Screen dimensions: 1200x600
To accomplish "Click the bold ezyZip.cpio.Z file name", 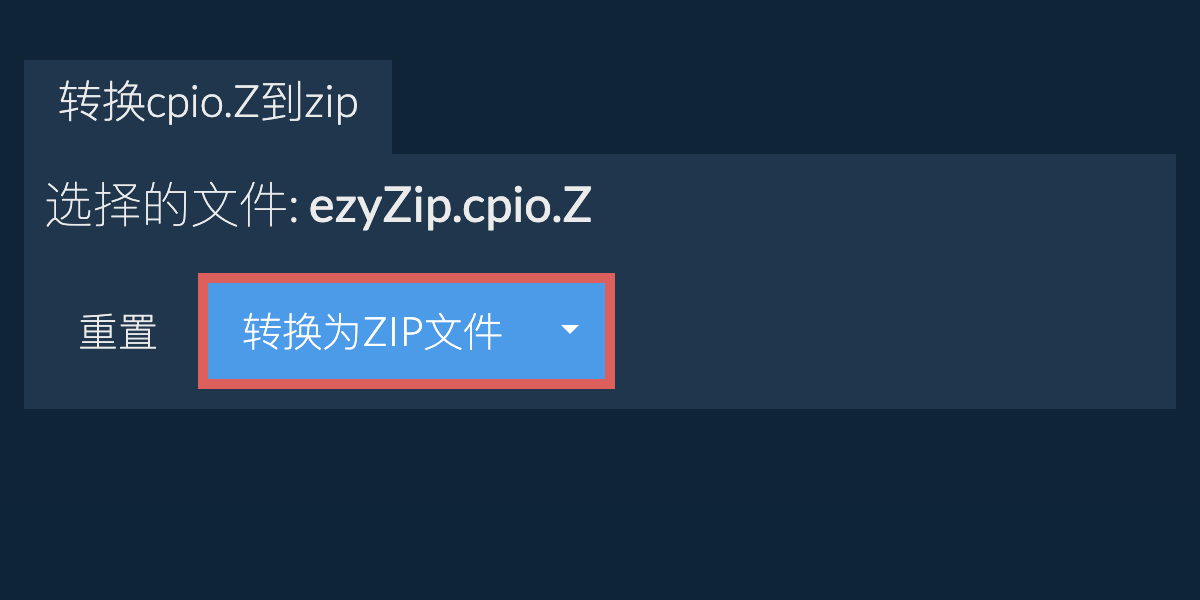I will coord(450,207).
